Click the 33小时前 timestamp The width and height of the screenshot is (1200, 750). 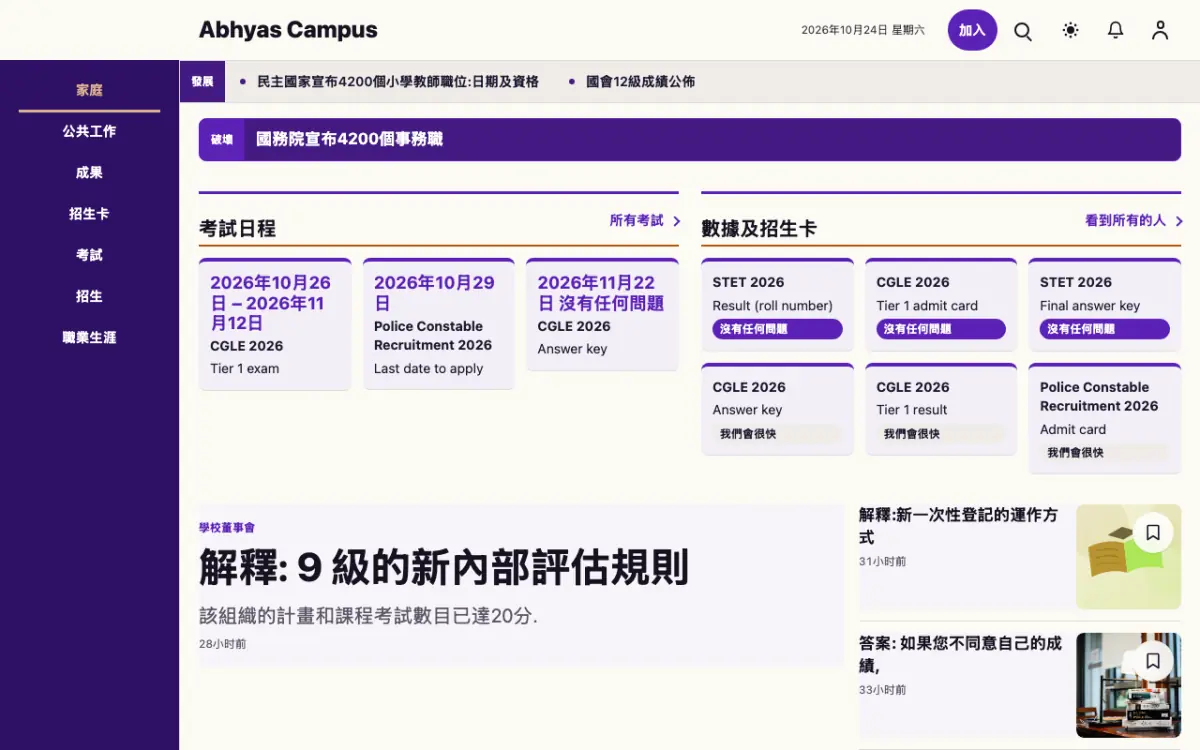(x=882, y=690)
